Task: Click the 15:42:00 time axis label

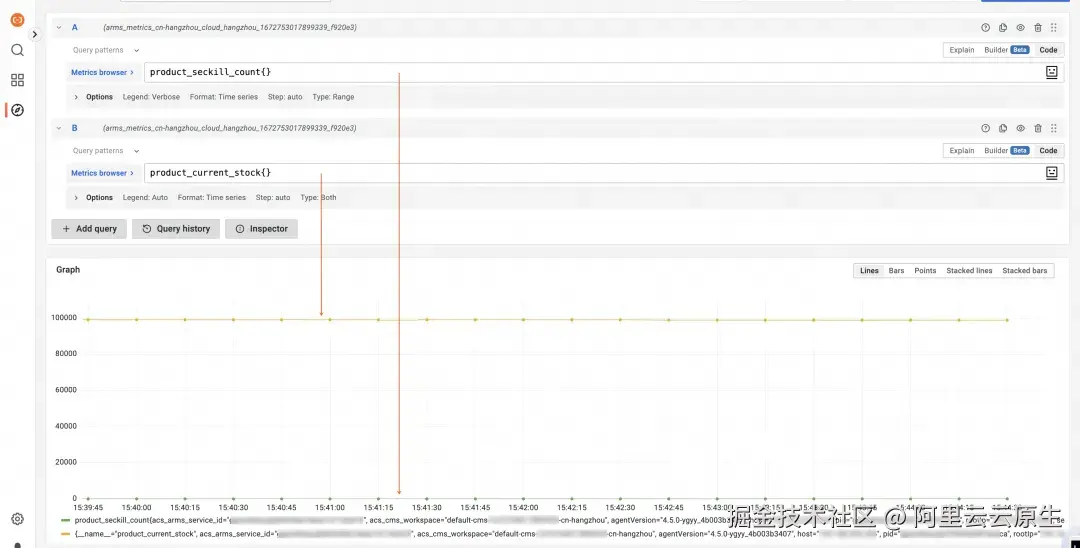Action: 523,507
